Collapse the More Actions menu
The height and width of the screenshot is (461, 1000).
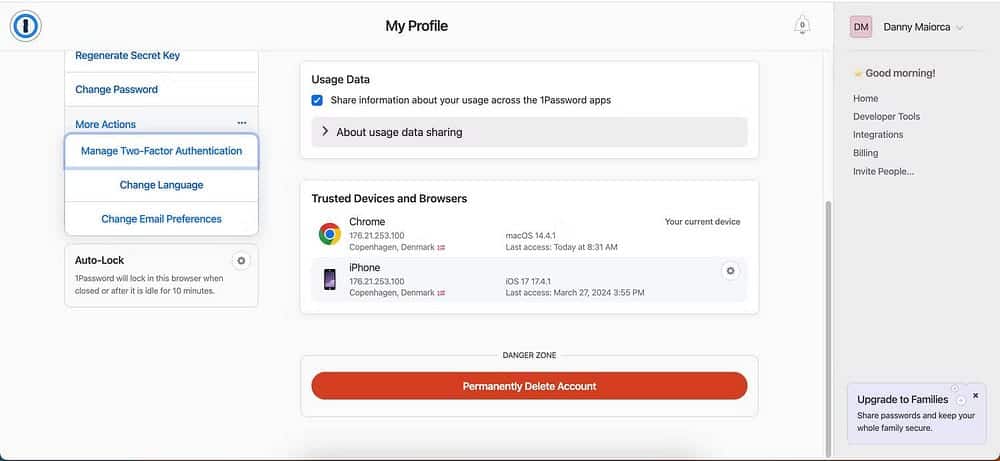click(161, 124)
